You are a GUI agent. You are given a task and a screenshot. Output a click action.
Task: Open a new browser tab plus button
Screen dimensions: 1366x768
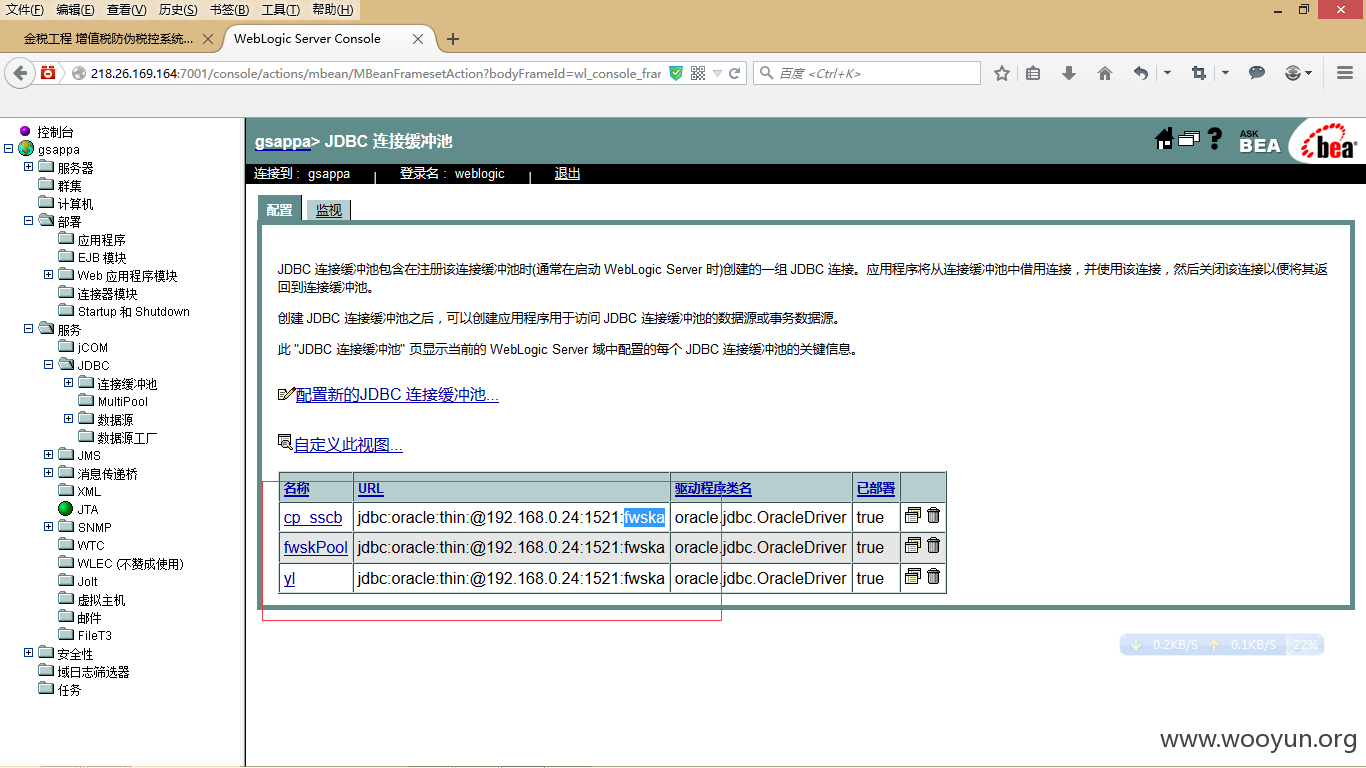click(x=453, y=39)
